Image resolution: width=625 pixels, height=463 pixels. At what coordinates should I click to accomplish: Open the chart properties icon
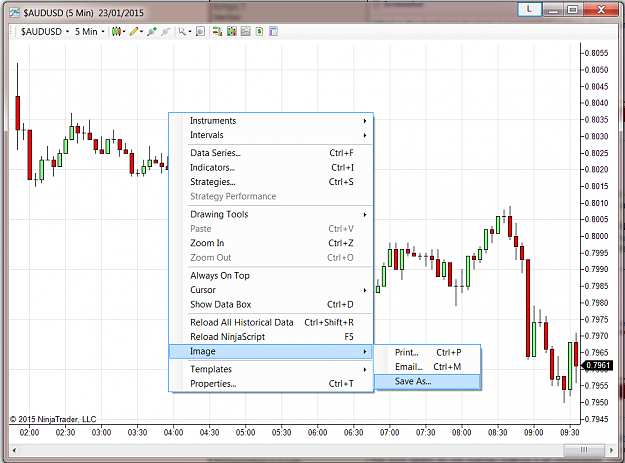(273, 31)
